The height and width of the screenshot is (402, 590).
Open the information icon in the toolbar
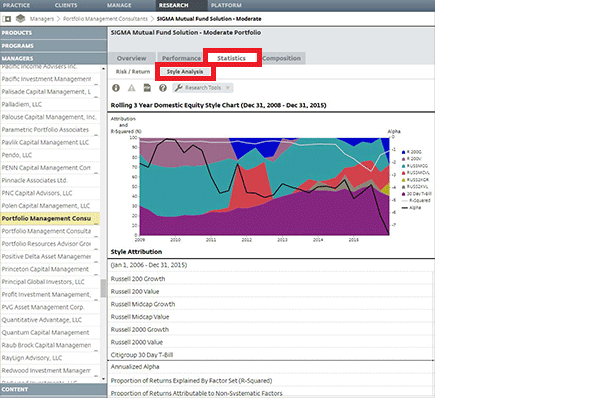(116, 88)
